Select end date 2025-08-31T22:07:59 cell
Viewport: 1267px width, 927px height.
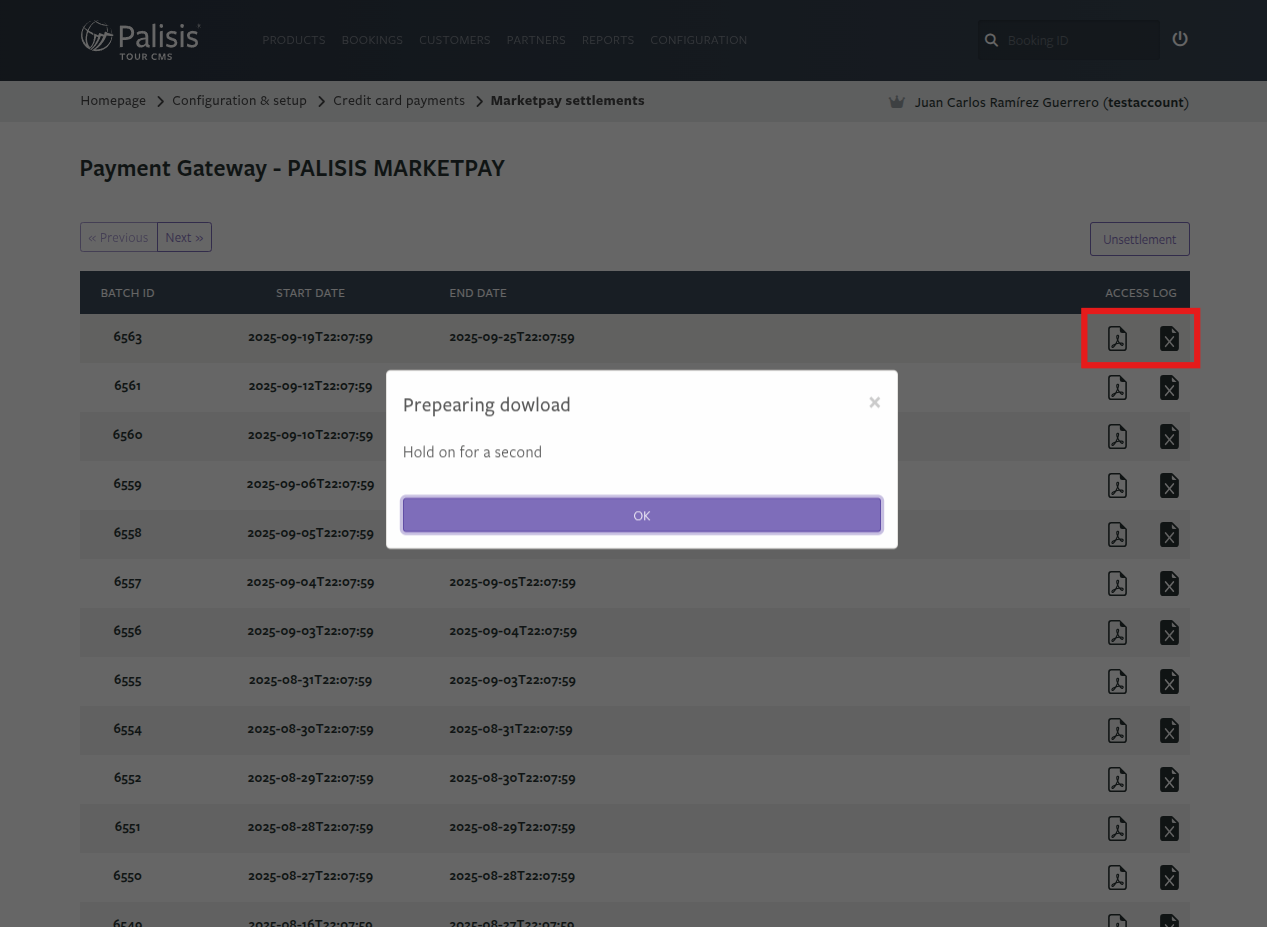(511, 729)
